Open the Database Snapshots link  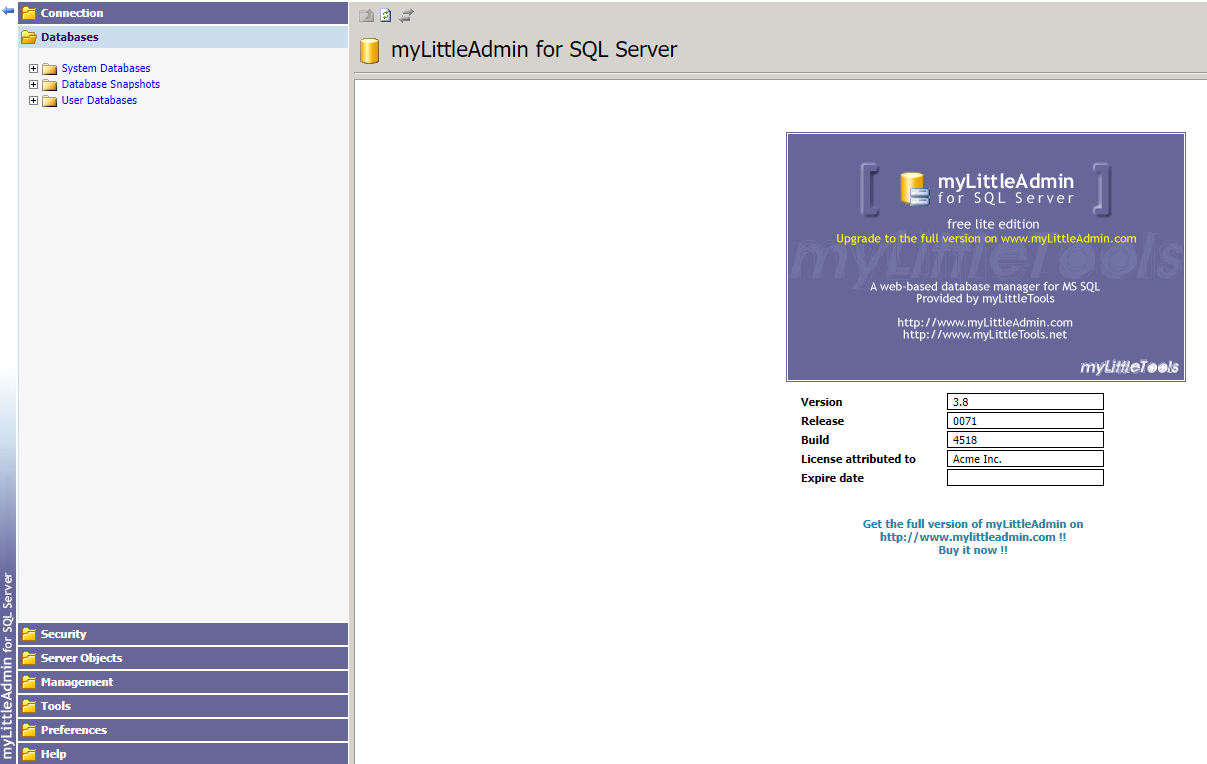[x=111, y=84]
